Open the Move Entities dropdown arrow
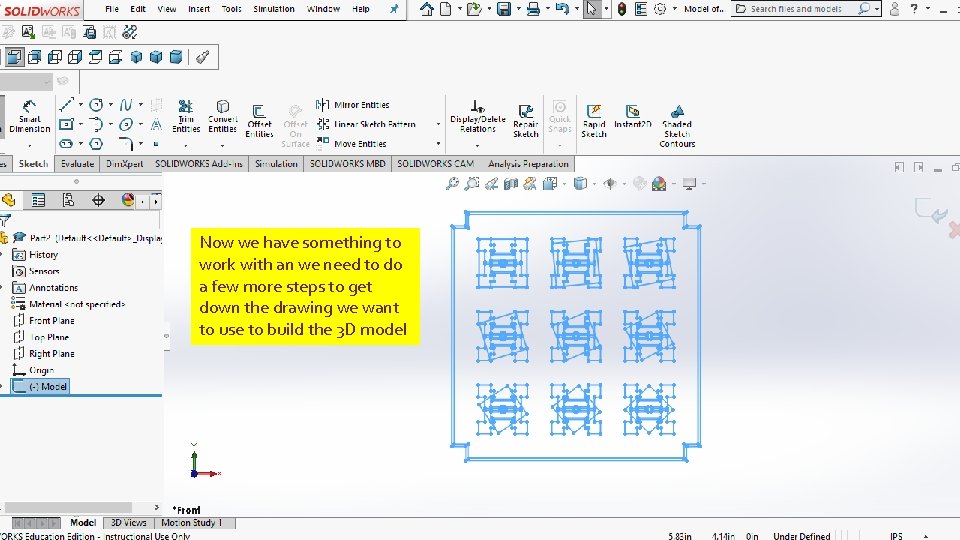This screenshot has width=960, height=540. pos(438,144)
